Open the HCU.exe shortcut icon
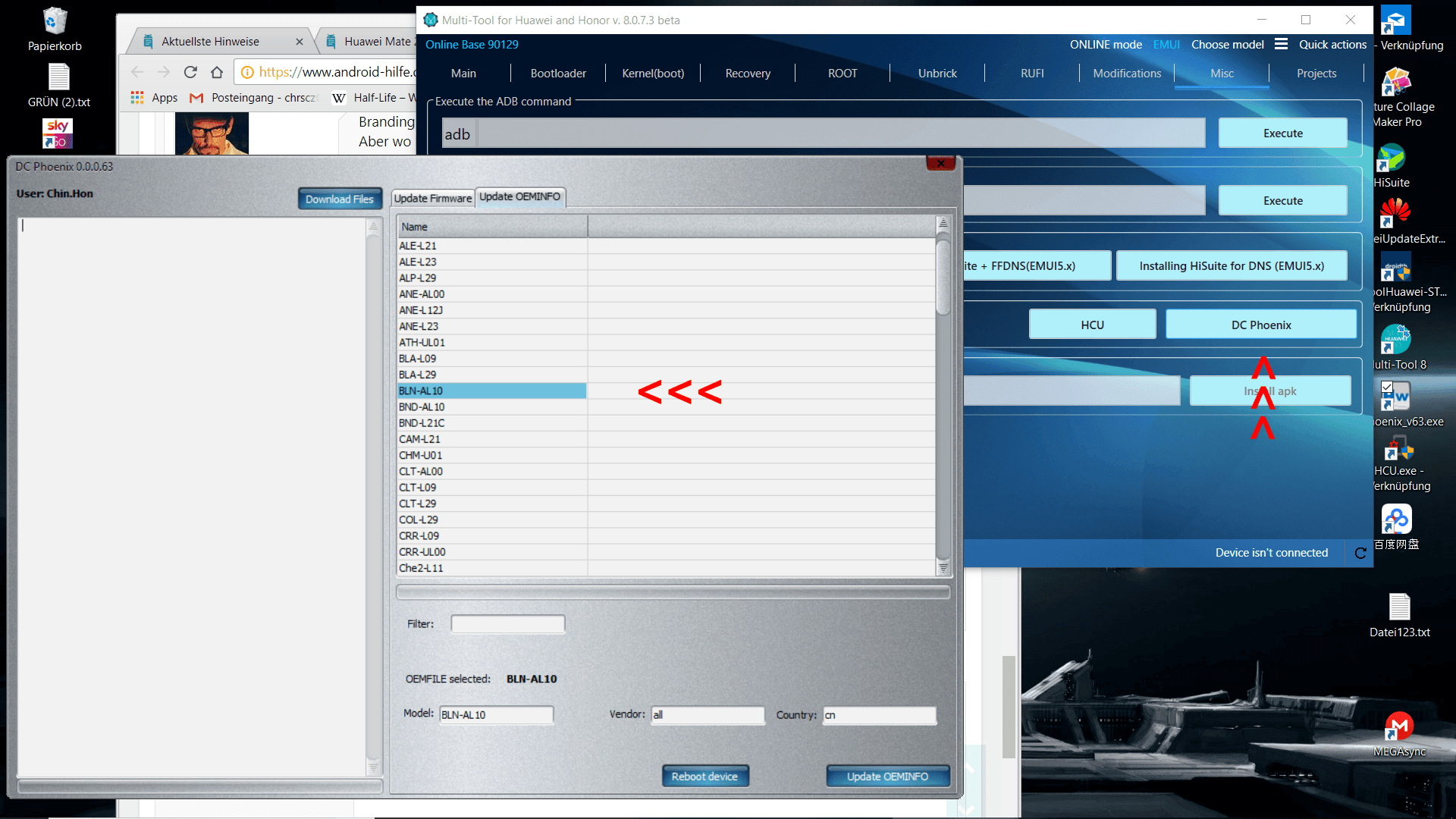This screenshot has height=819, width=1456. [x=1398, y=447]
